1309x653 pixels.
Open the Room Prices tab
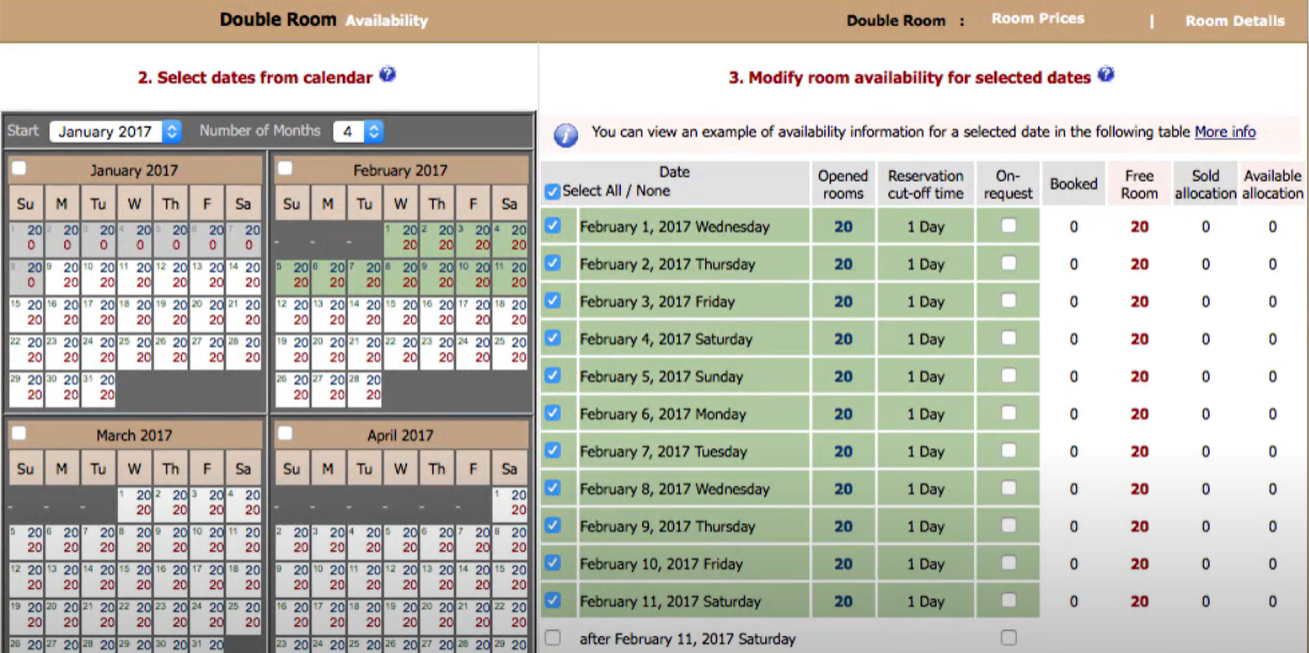(1037, 17)
